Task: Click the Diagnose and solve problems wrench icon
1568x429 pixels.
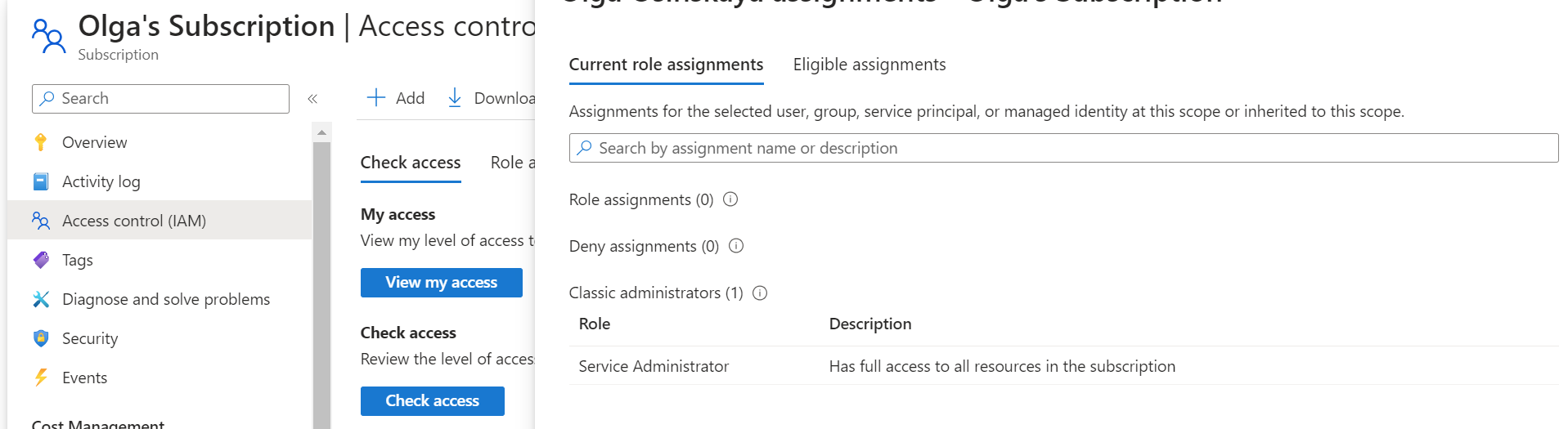Action: point(41,299)
